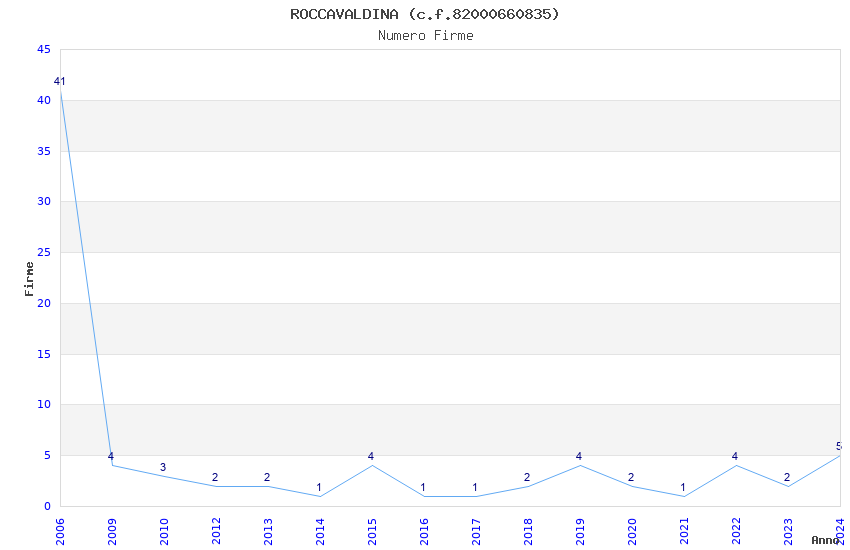Click the y-axis tick label 35
This screenshot has height=550, width=850.
tap(44, 151)
